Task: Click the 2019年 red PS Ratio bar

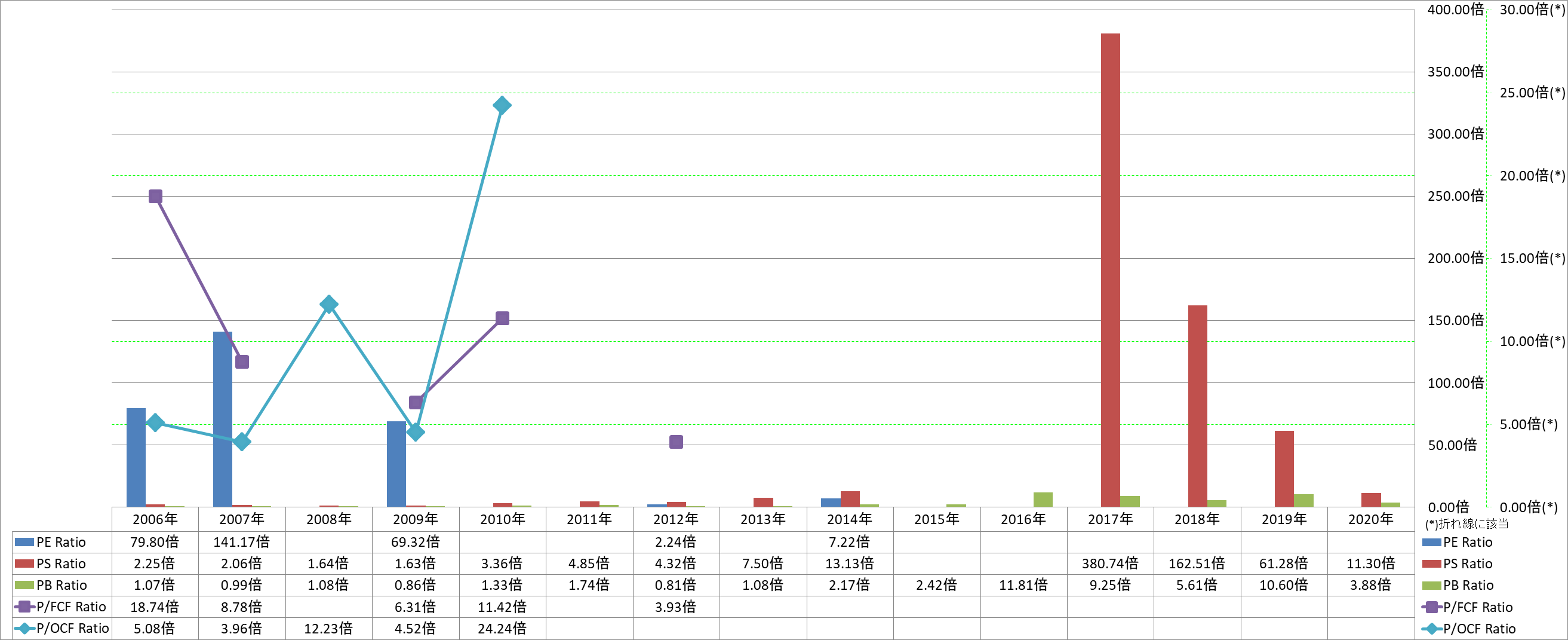Action: point(1284,468)
